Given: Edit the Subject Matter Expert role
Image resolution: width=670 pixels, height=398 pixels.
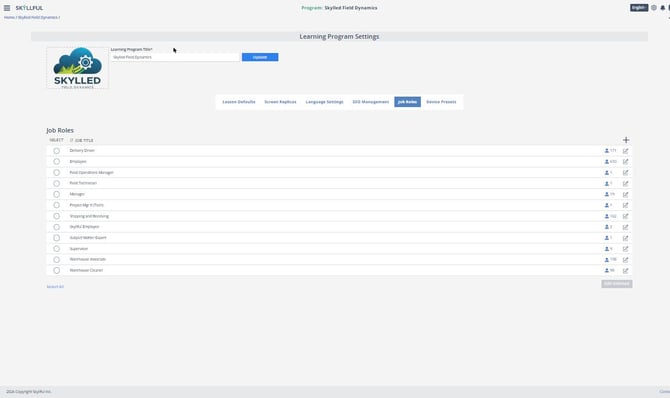Looking at the screenshot, I should 625,238.
